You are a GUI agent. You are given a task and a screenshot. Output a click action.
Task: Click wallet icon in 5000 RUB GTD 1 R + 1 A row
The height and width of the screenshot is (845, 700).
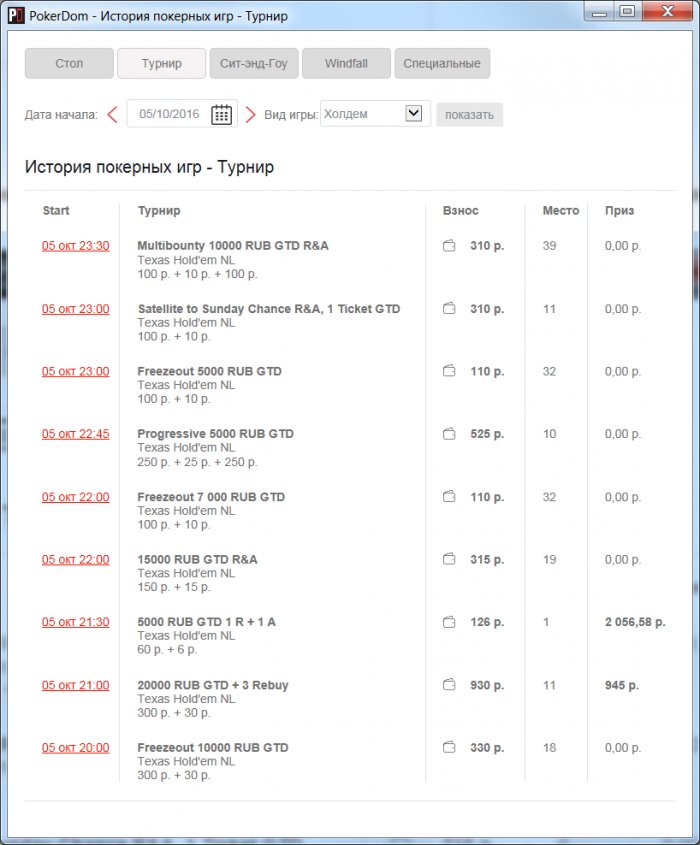point(449,622)
